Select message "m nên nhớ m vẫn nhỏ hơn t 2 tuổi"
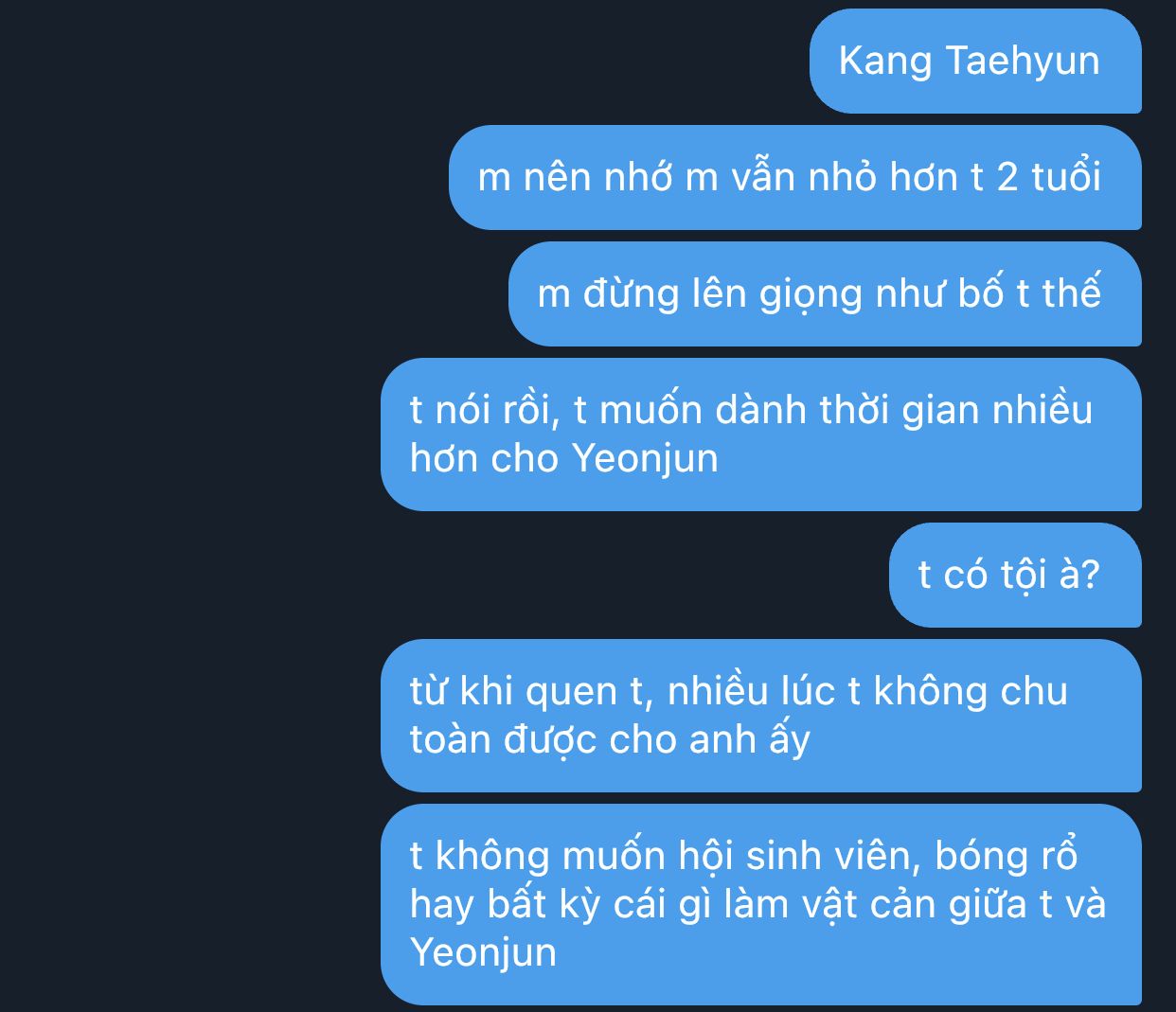The height and width of the screenshot is (1012, 1176). coord(795,178)
